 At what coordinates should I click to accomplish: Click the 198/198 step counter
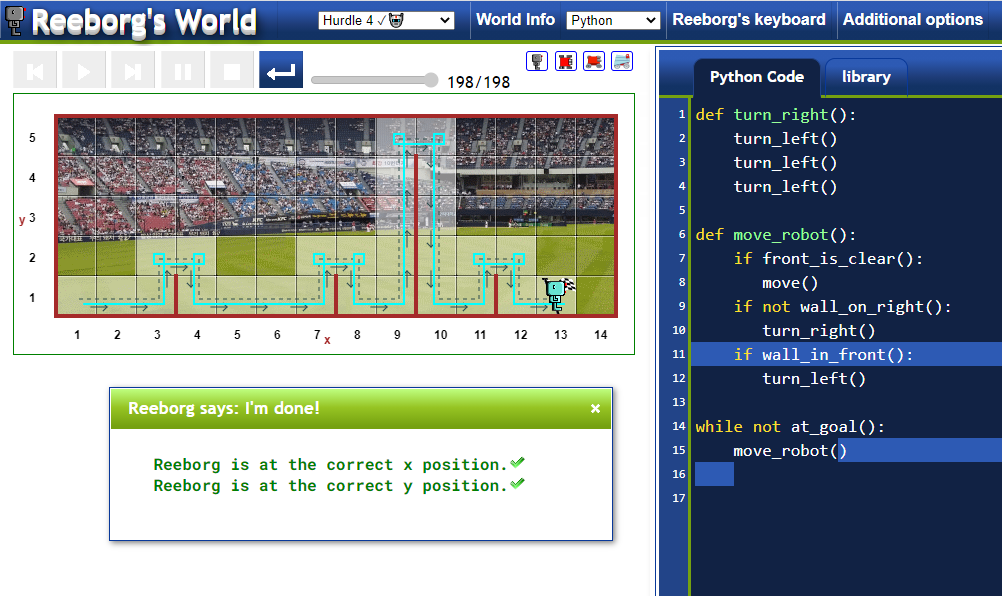(x=478, y=82)
